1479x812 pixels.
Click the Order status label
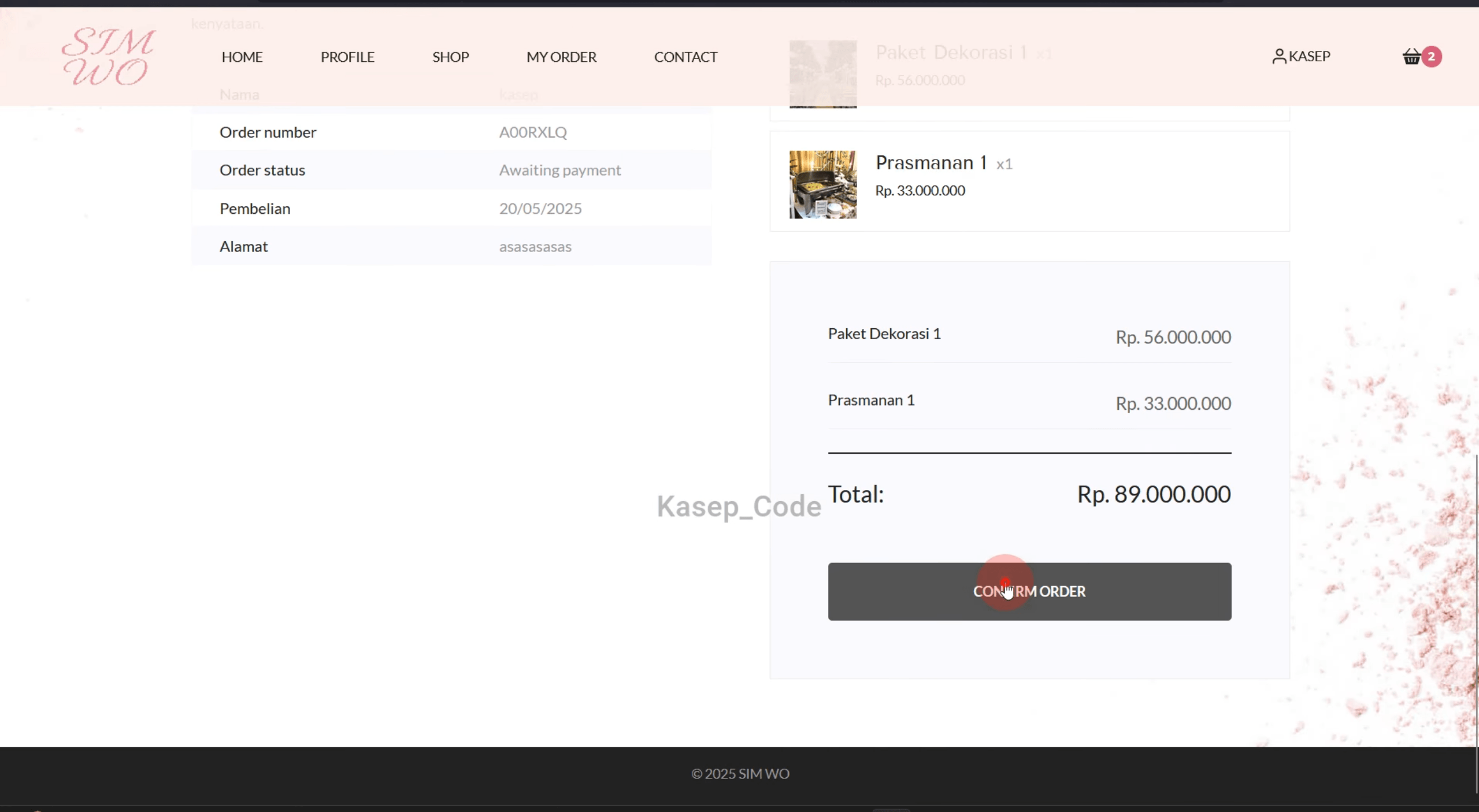click(x=262, y=170)
